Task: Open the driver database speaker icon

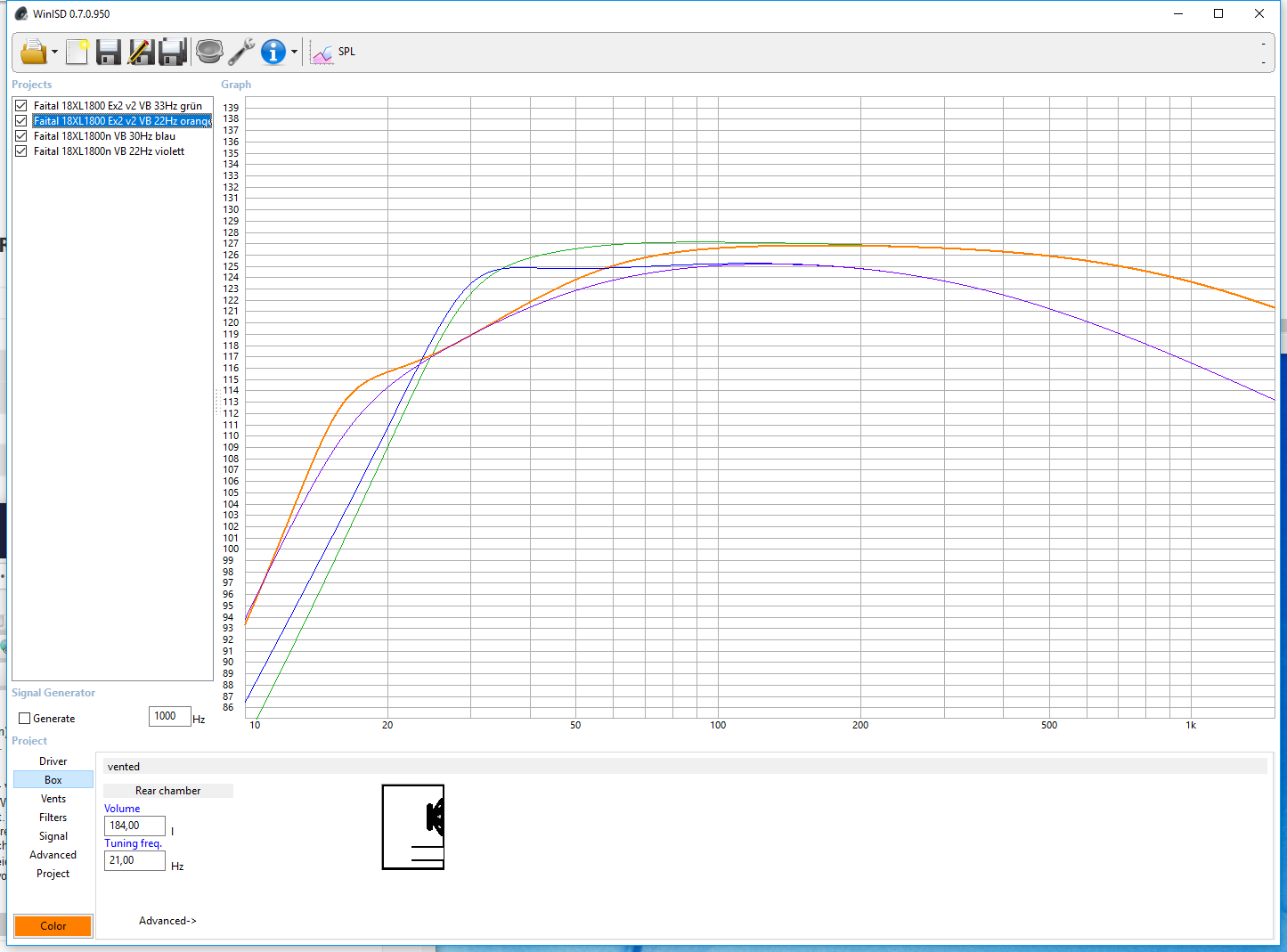Action: [209, 52]
